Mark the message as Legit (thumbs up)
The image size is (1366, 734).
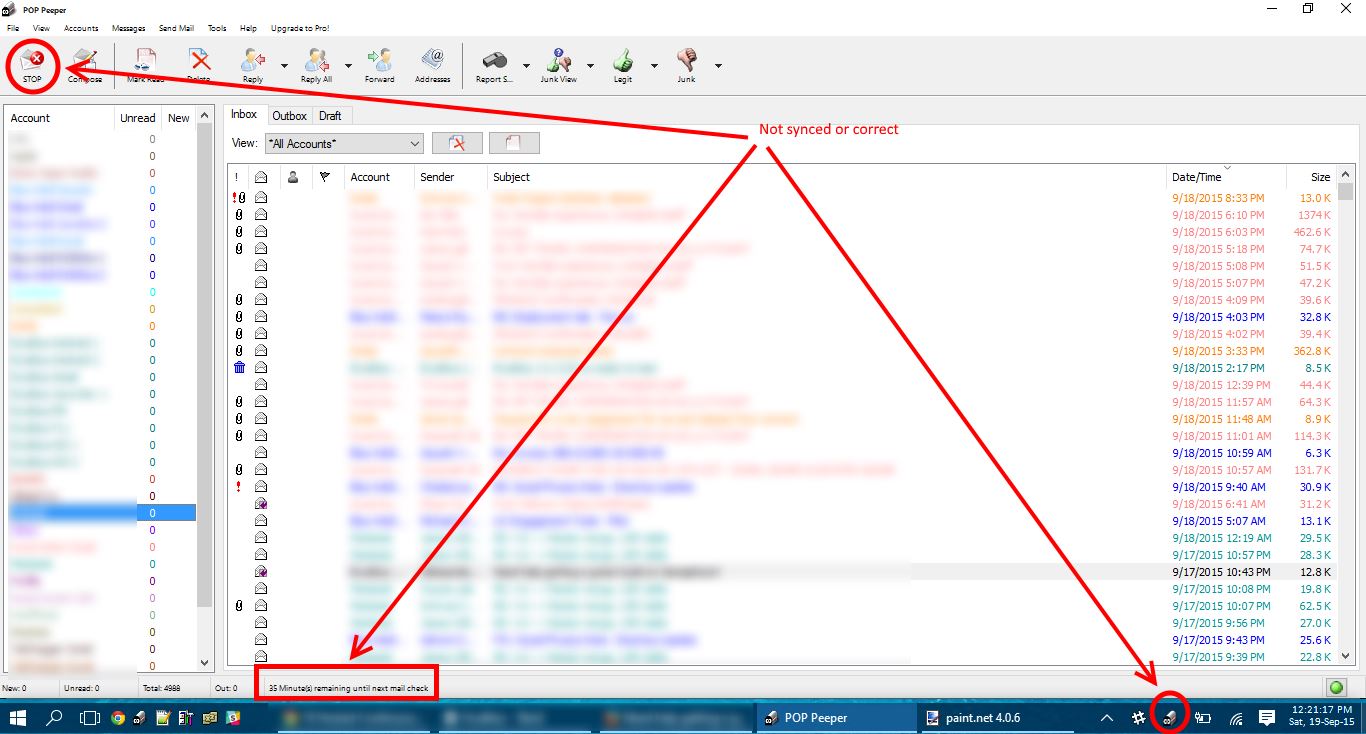pyautogui.click(x=623, y=64)
